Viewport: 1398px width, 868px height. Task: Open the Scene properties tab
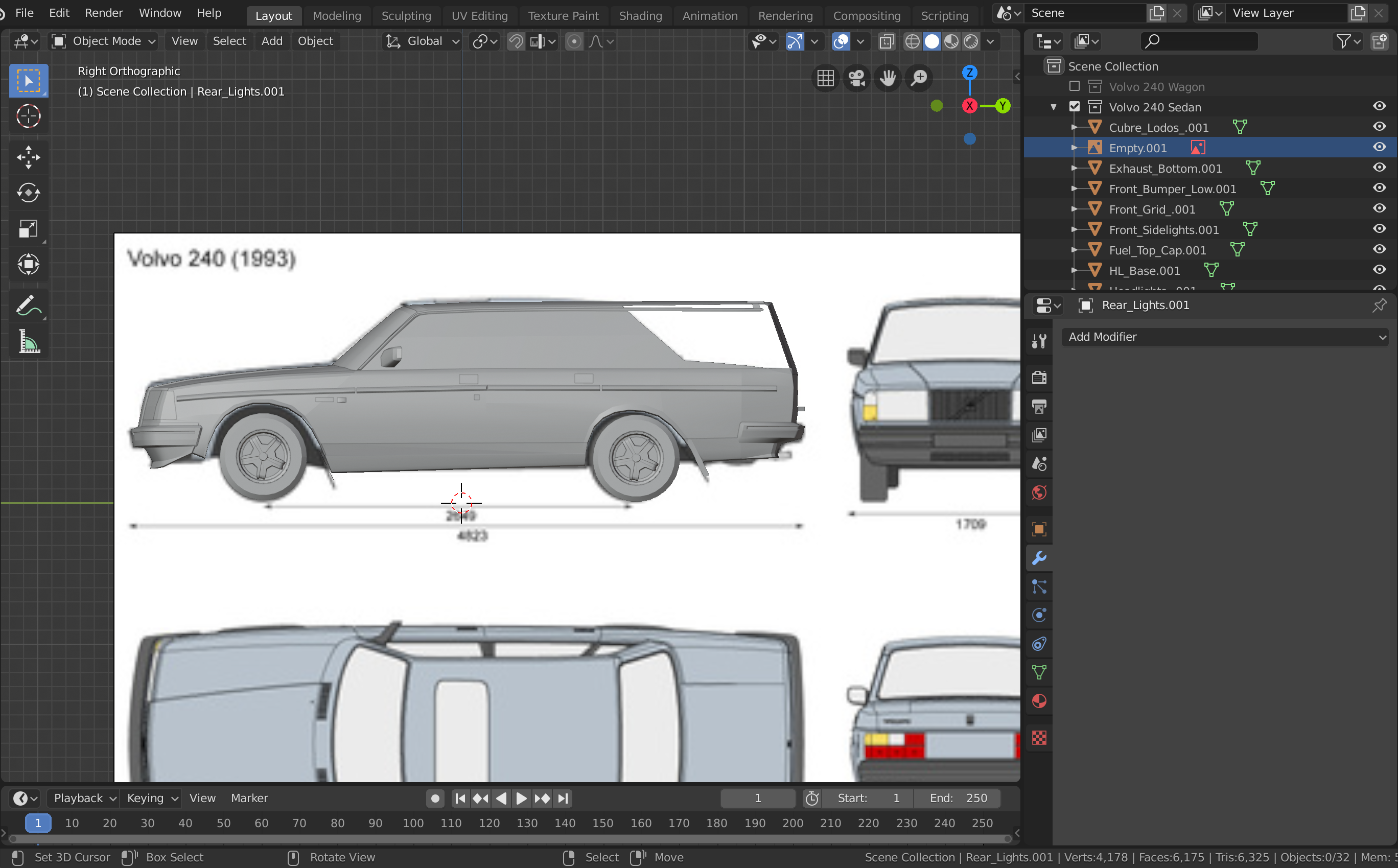[1039, 464]
